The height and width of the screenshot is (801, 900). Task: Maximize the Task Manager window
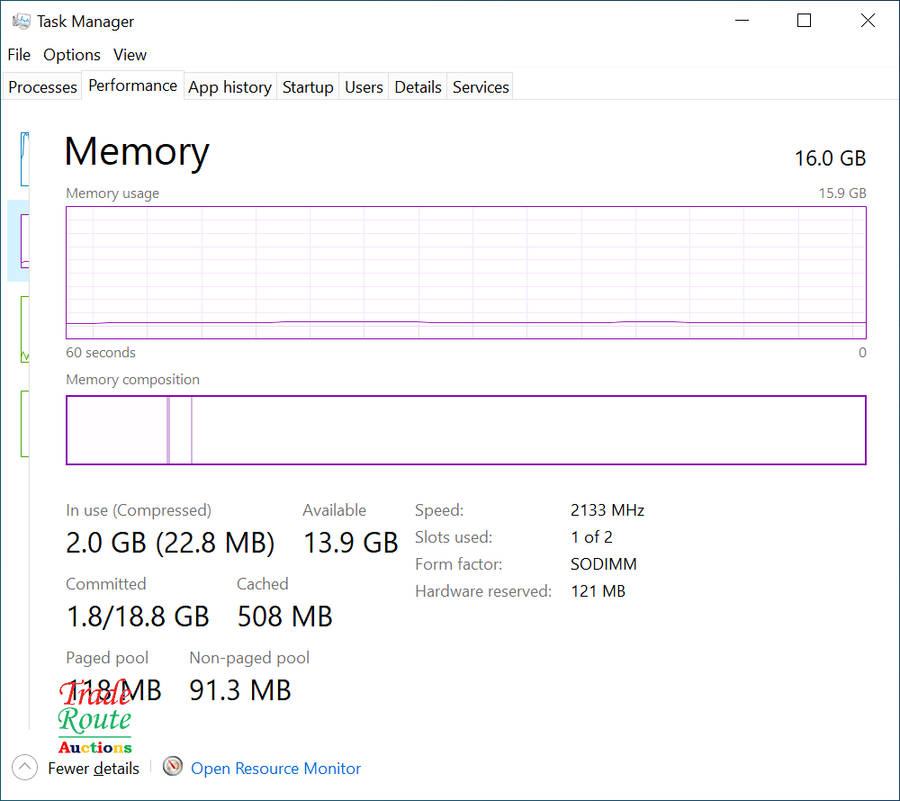click(x=804, y=21)
